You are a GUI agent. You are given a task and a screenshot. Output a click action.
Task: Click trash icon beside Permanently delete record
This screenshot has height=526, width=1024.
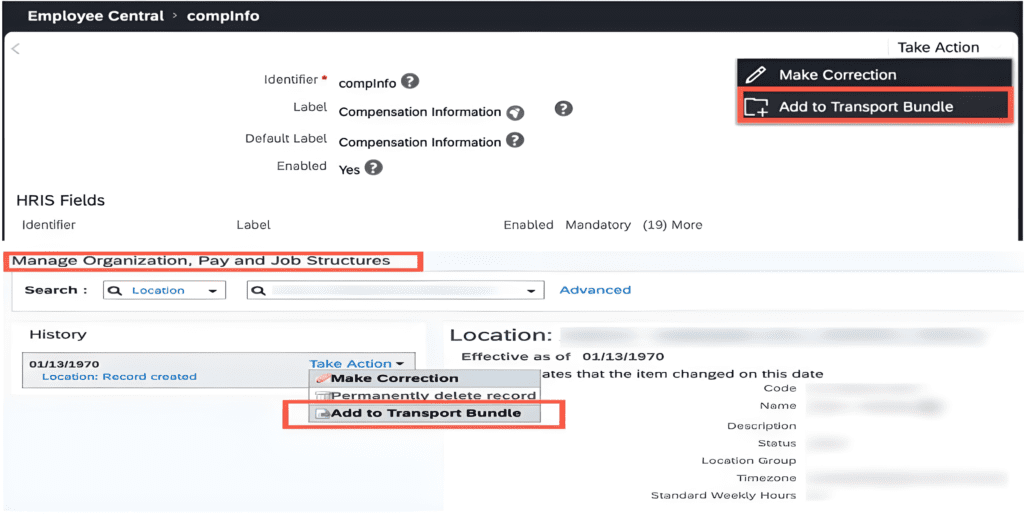322,396
